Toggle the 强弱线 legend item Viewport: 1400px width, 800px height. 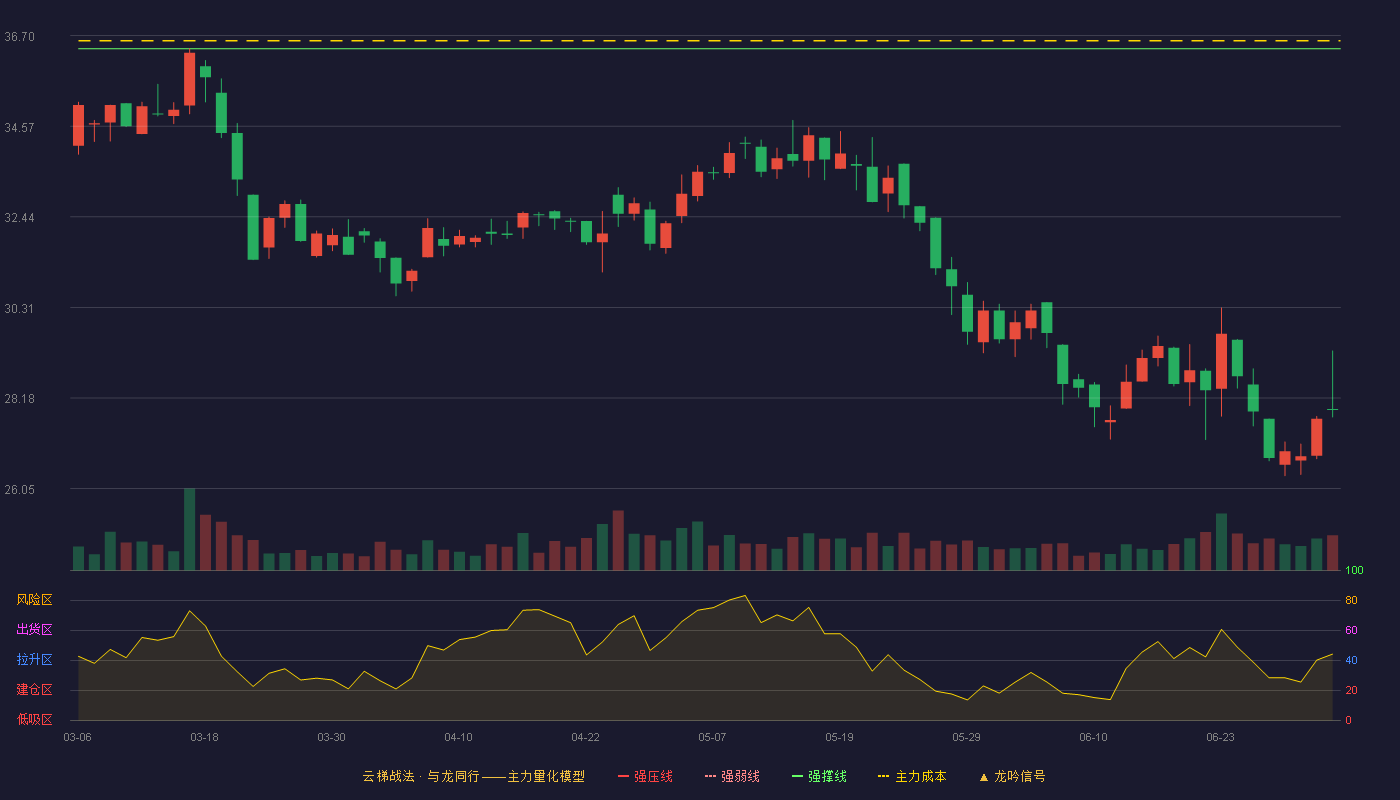[x=732, y=776]
